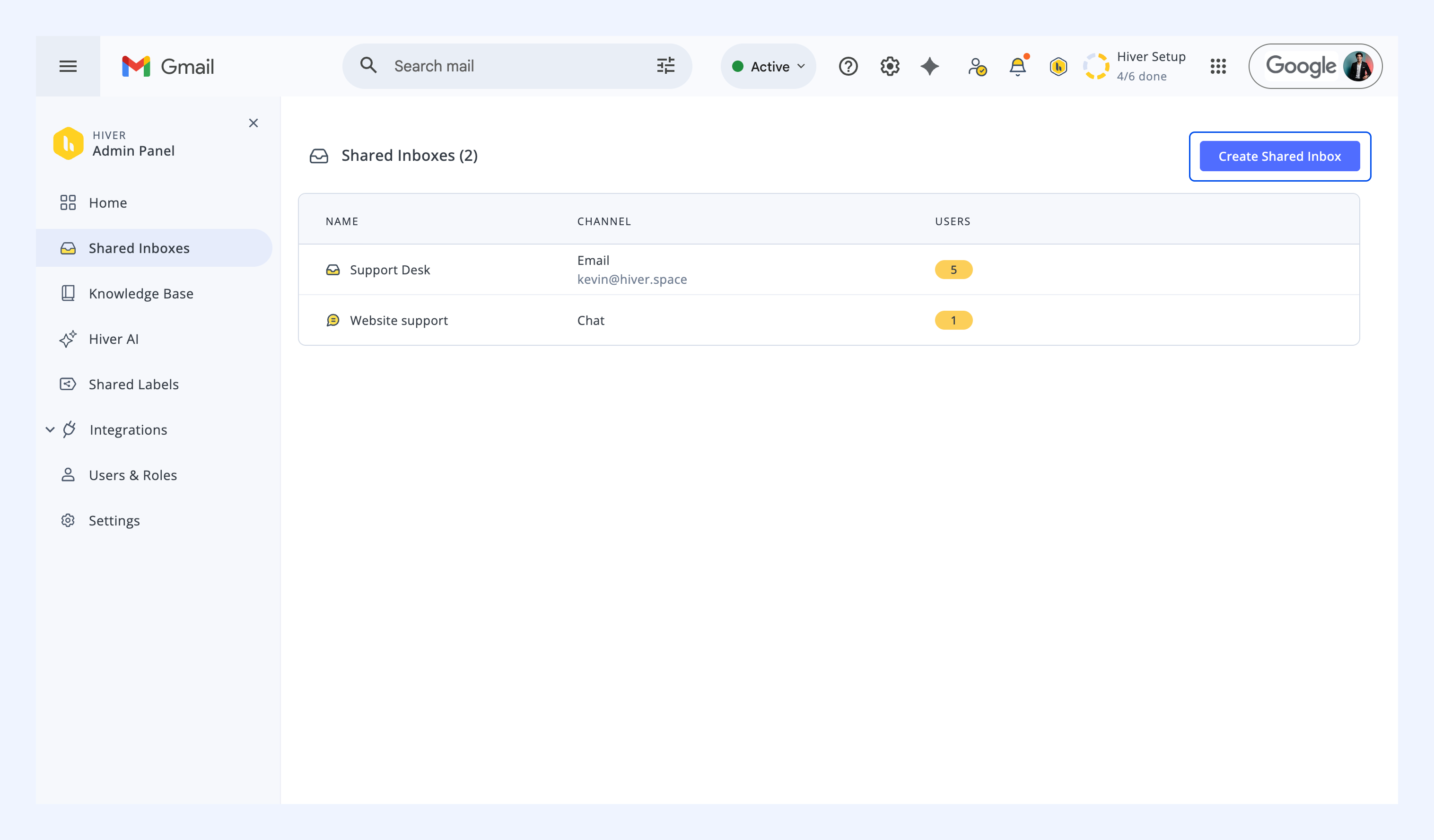Show search options filter icon

point(665,66)
